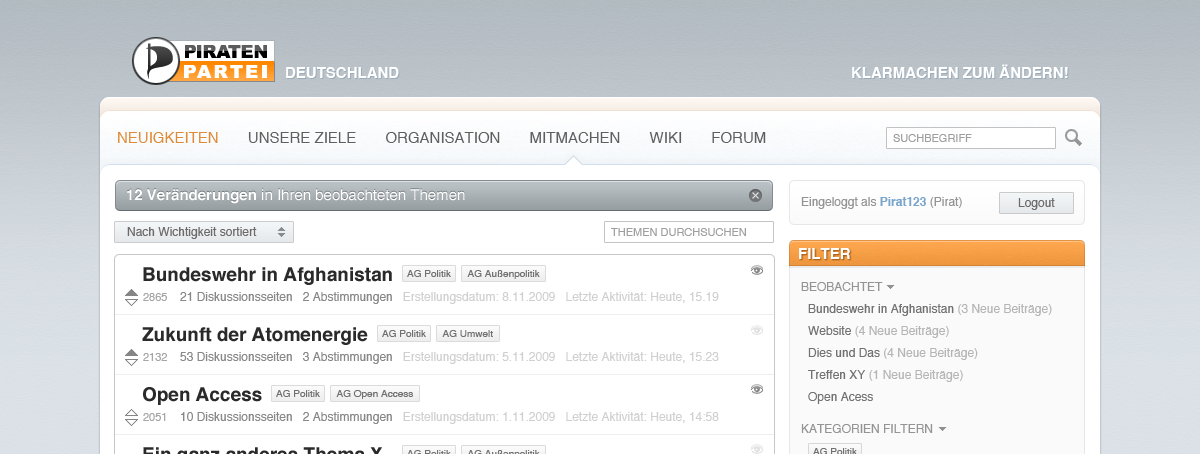
Task: Toggle watch eye for Zukunft der Atomenergie
Action: [756, 330]
